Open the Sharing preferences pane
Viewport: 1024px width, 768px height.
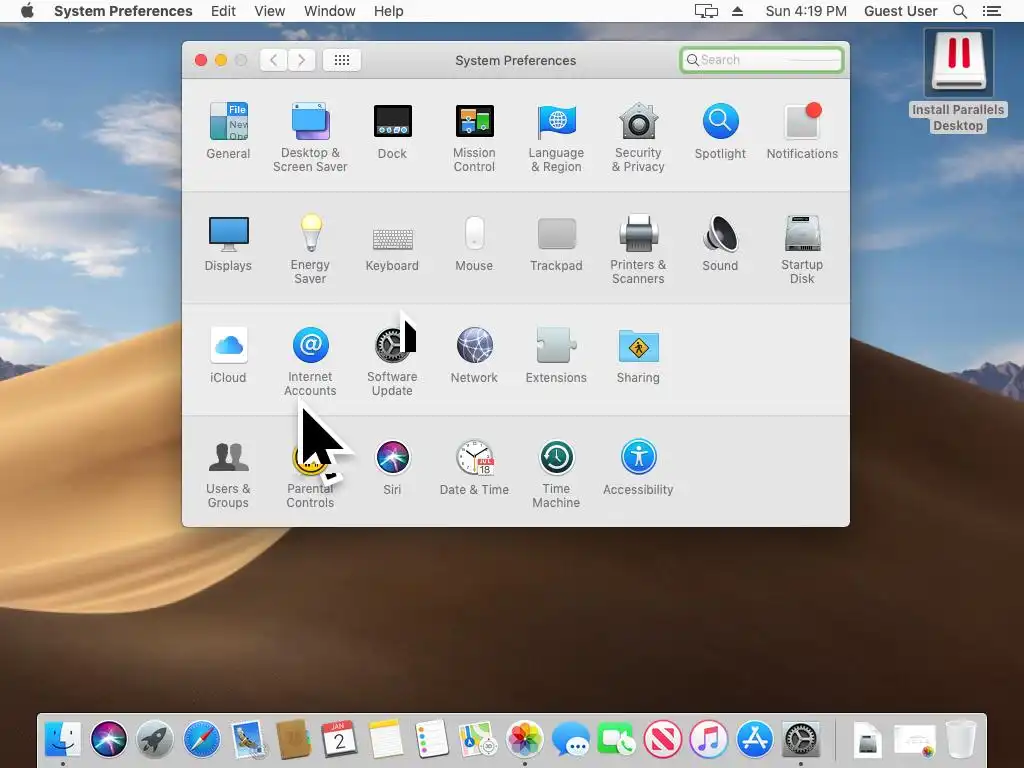tap(638, 355)
